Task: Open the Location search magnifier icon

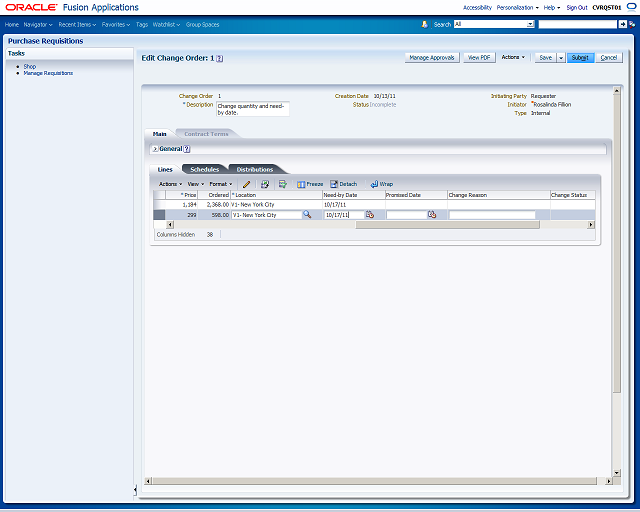Action: click(307, 214)
